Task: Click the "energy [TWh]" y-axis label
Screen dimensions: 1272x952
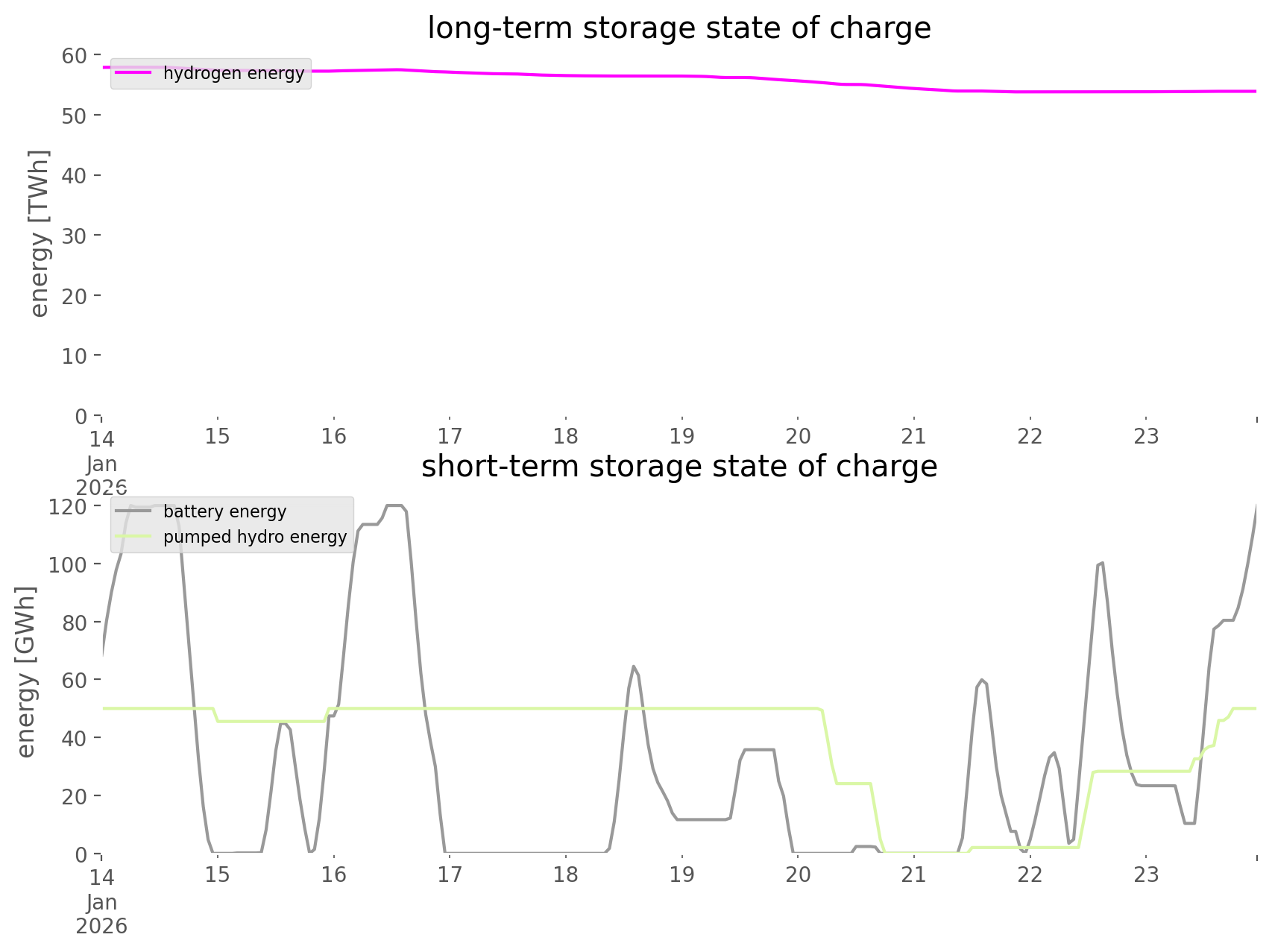Action: [x=39, y=233]
